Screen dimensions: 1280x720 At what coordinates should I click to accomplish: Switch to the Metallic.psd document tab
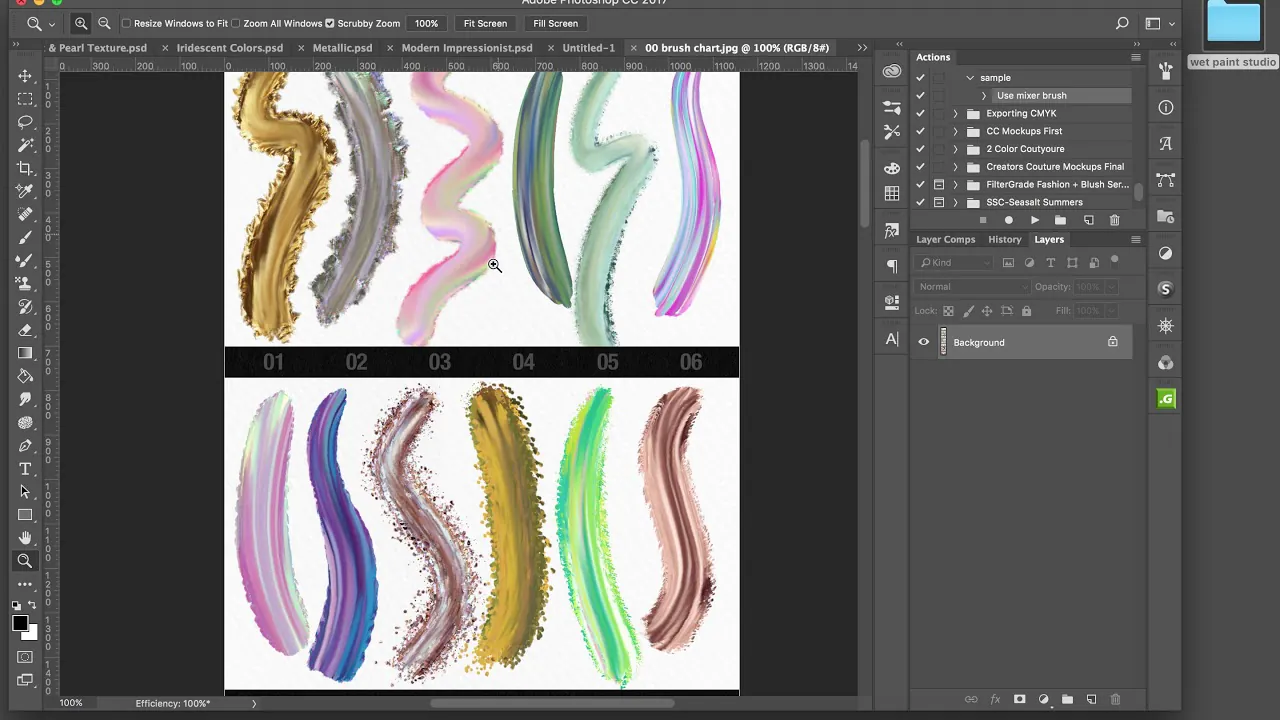pyautogui.click(x=342, y=47)
